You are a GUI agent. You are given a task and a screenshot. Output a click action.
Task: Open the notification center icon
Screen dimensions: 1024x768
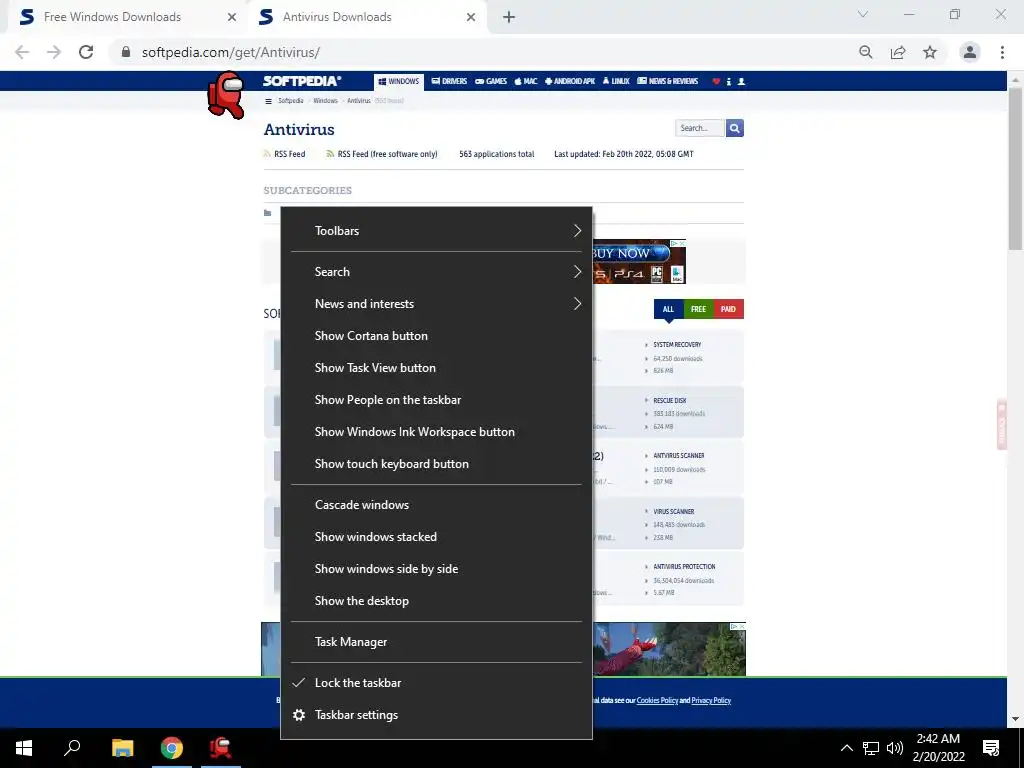click(991, 748)
